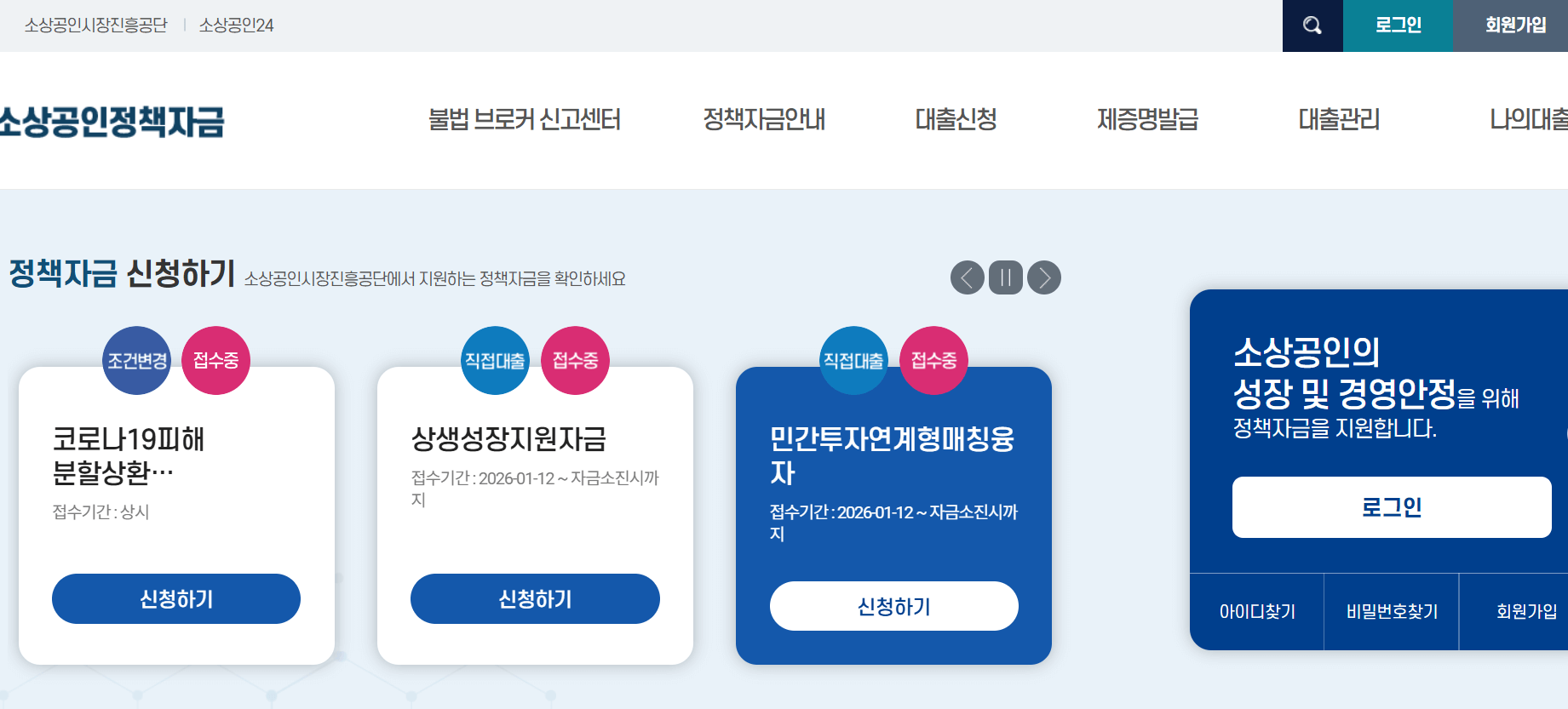This screenshot has width=1568, height=709.
Task: Click the 직접대출 badge on 상생성장지원자금 card
Action: 495,360
